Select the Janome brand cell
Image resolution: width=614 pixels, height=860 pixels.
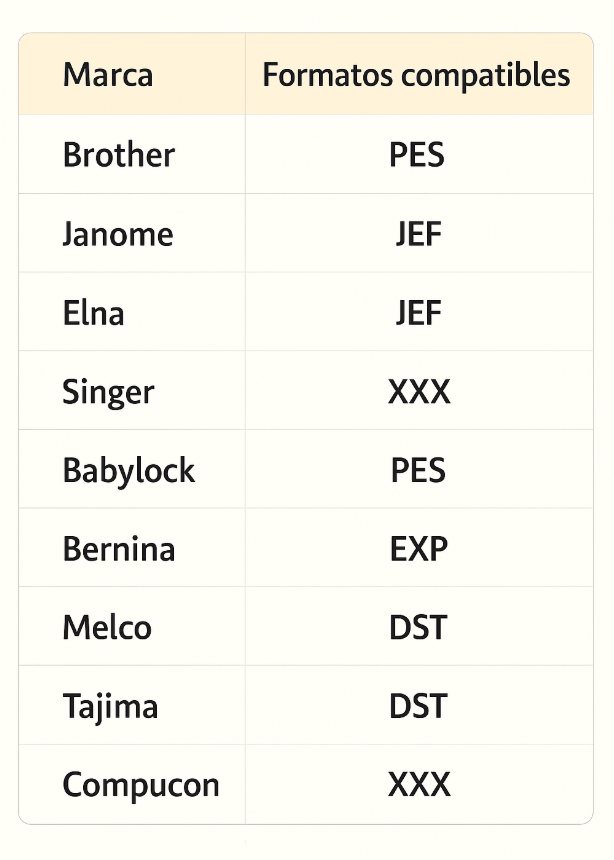pyautogui.click(x=117, y=234)
